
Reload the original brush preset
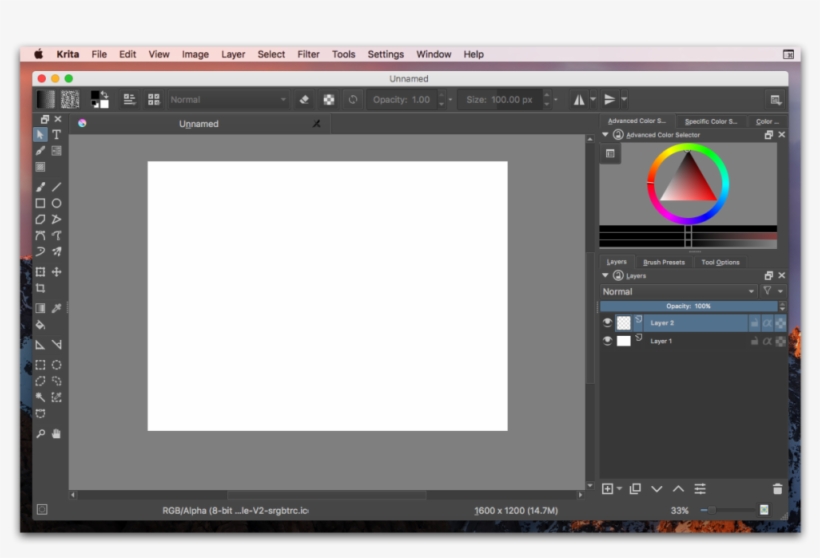(x=353, y=99)
